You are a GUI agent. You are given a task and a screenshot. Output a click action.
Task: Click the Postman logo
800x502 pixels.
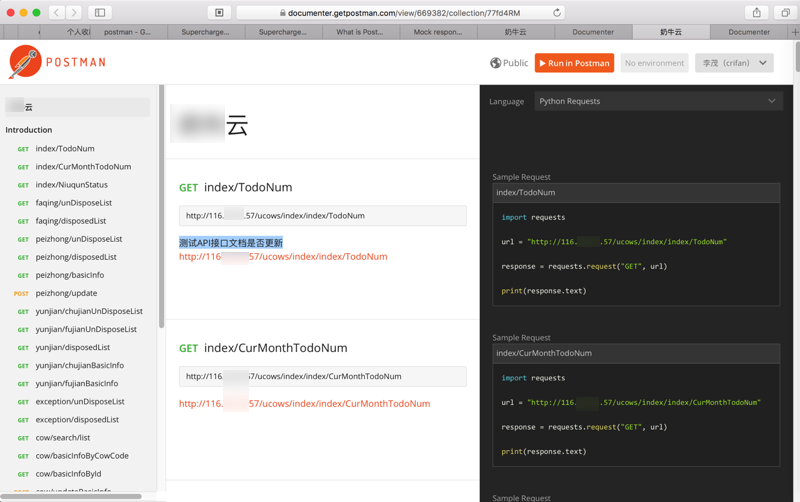57,62
